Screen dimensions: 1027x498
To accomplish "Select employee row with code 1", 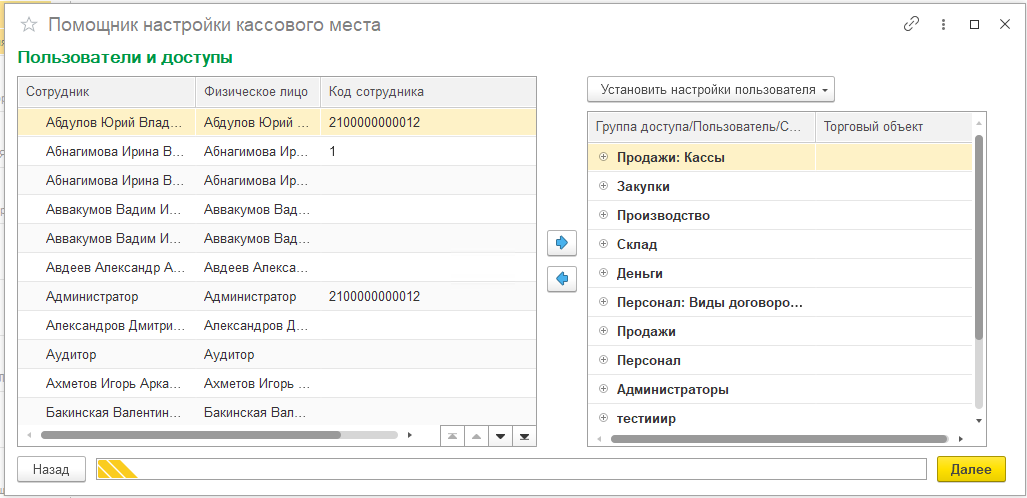I will click(276, 151).
